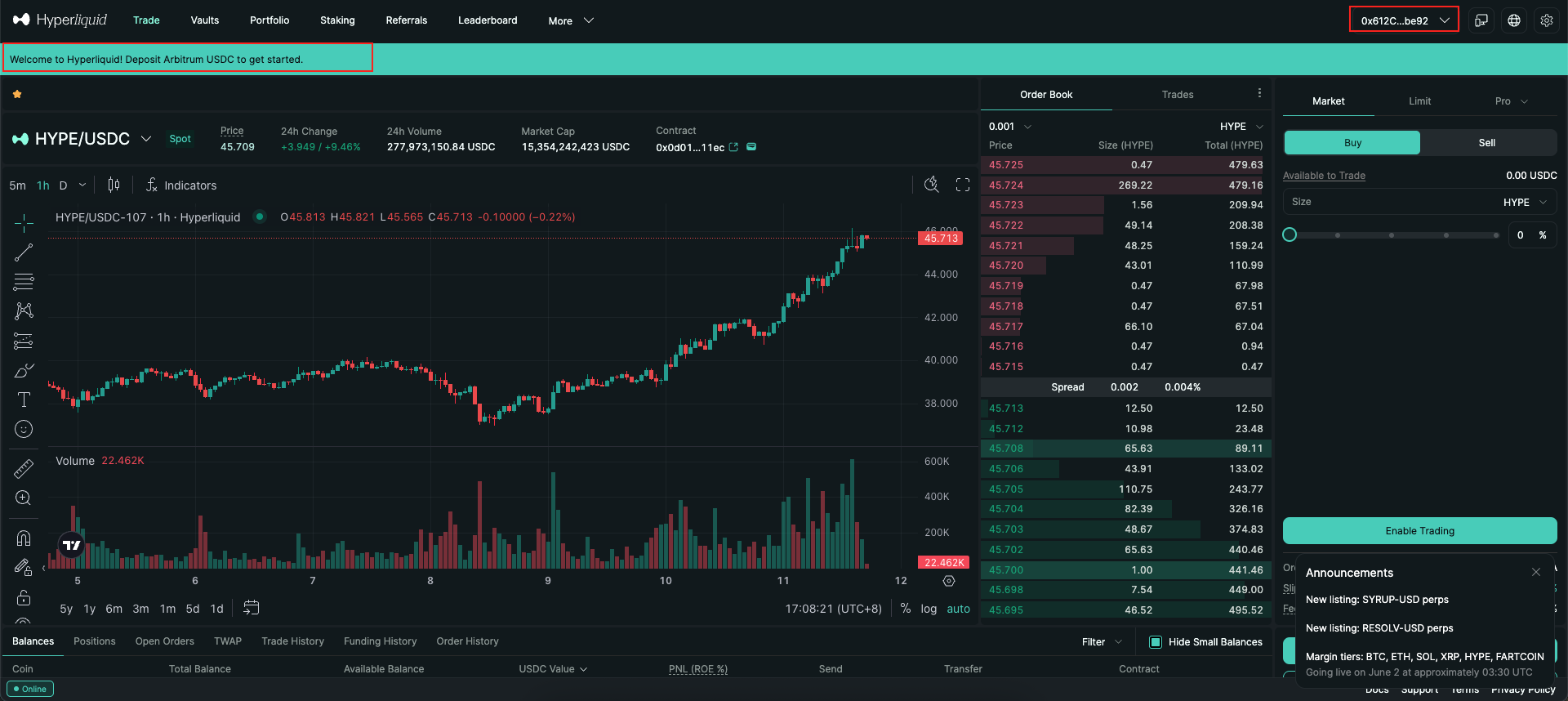Screen dimensions: 1568x701
Task: Open New listing: SYRUP-USD perps announcement
Action: (x=1377, y=600)
